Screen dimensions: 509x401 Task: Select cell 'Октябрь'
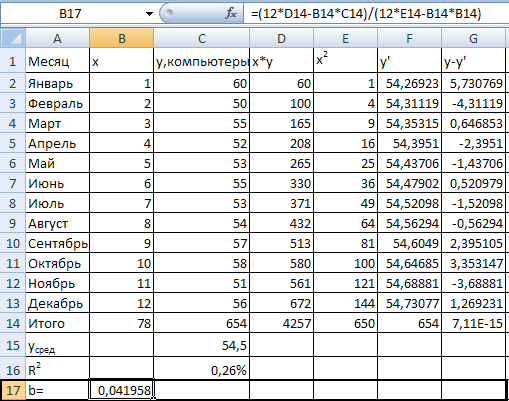coord(57,263)
